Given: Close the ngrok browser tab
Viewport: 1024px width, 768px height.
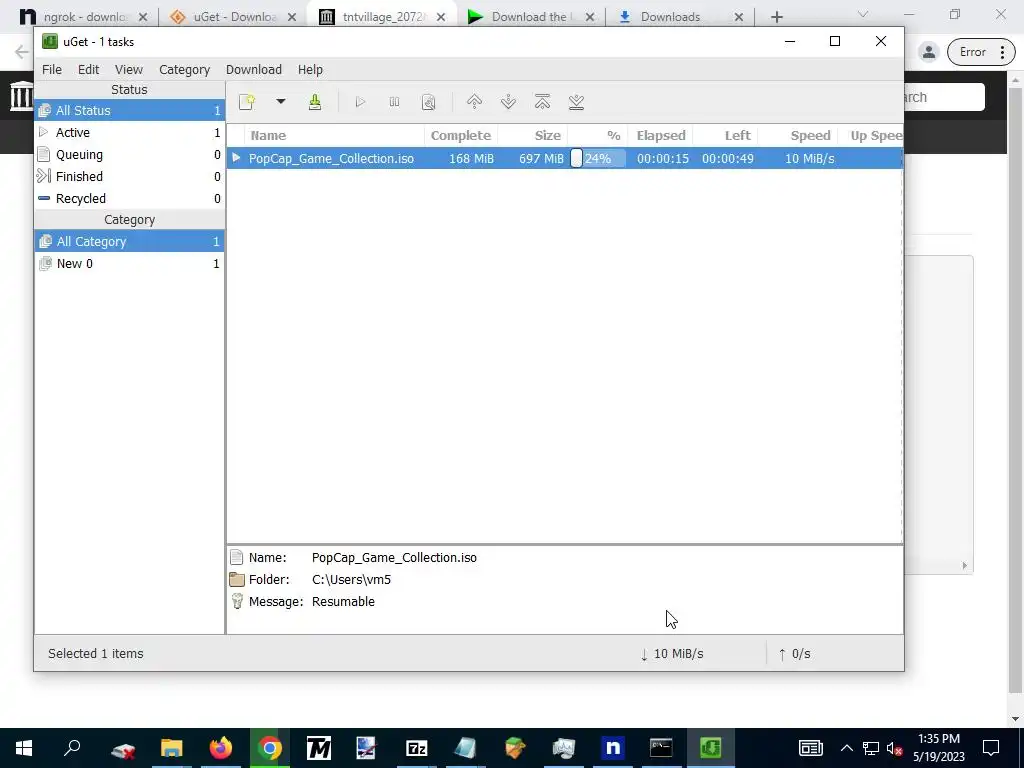Looking at the screenshot, I should [x=143, y=17].
